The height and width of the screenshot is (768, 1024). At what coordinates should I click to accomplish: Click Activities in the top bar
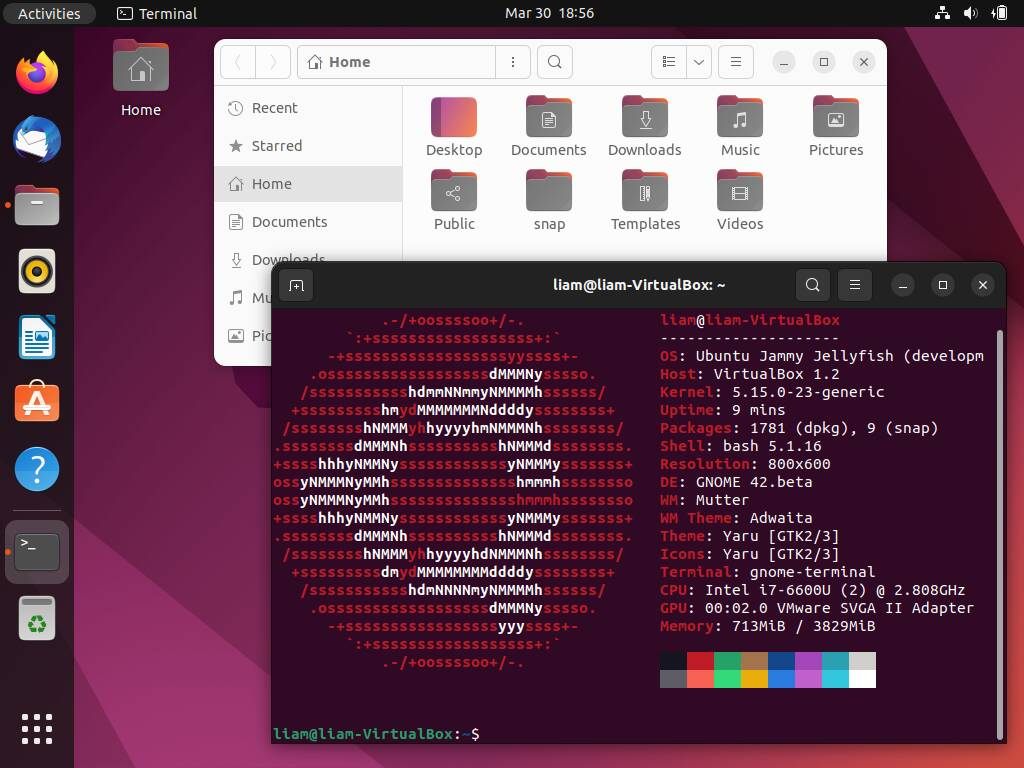tap(49, 13)
